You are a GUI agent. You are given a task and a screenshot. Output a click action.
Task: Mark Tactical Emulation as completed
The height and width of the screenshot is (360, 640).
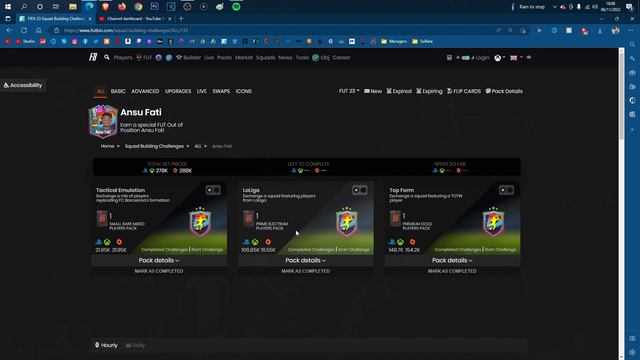point(159,271)
